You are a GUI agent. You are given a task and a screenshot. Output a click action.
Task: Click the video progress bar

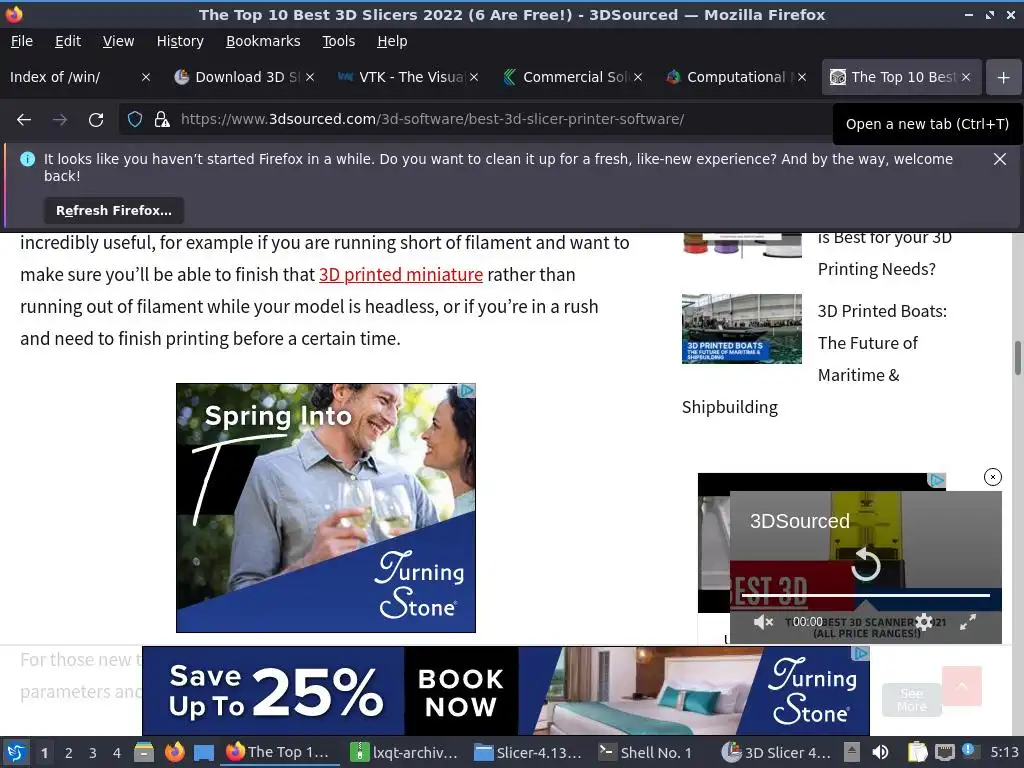[x=866, y=596]
